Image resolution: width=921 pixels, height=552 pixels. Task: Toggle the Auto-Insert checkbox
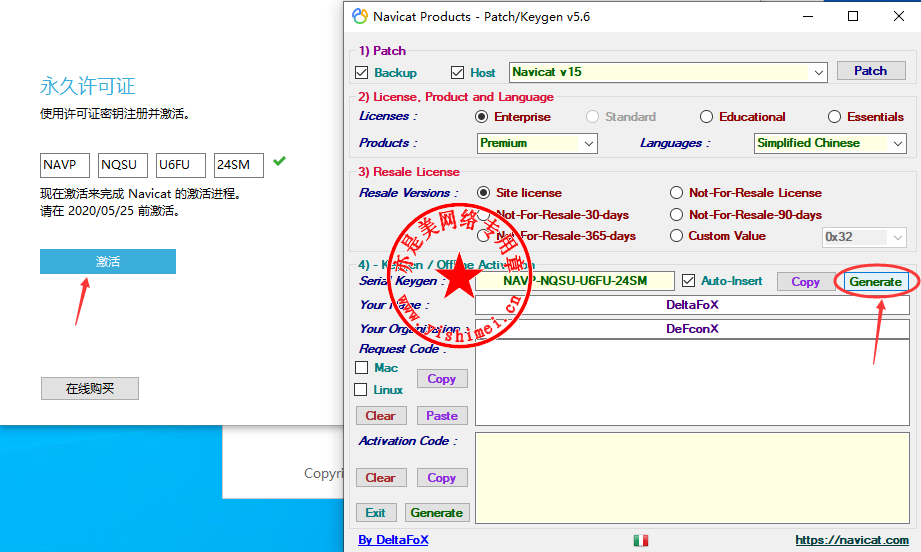click(x=688, y=281)
